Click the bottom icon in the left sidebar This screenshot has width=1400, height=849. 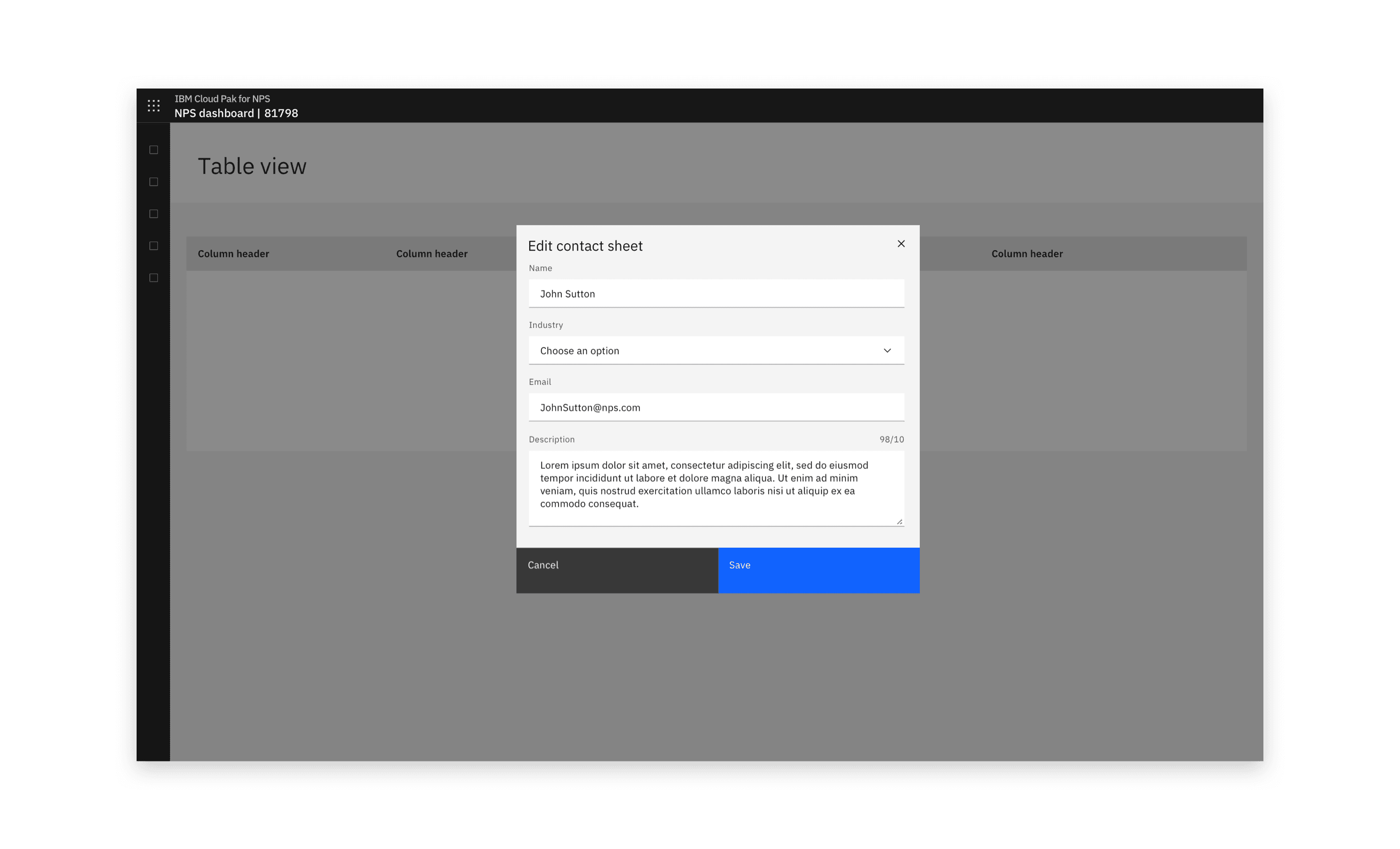(x=154, y=277)
